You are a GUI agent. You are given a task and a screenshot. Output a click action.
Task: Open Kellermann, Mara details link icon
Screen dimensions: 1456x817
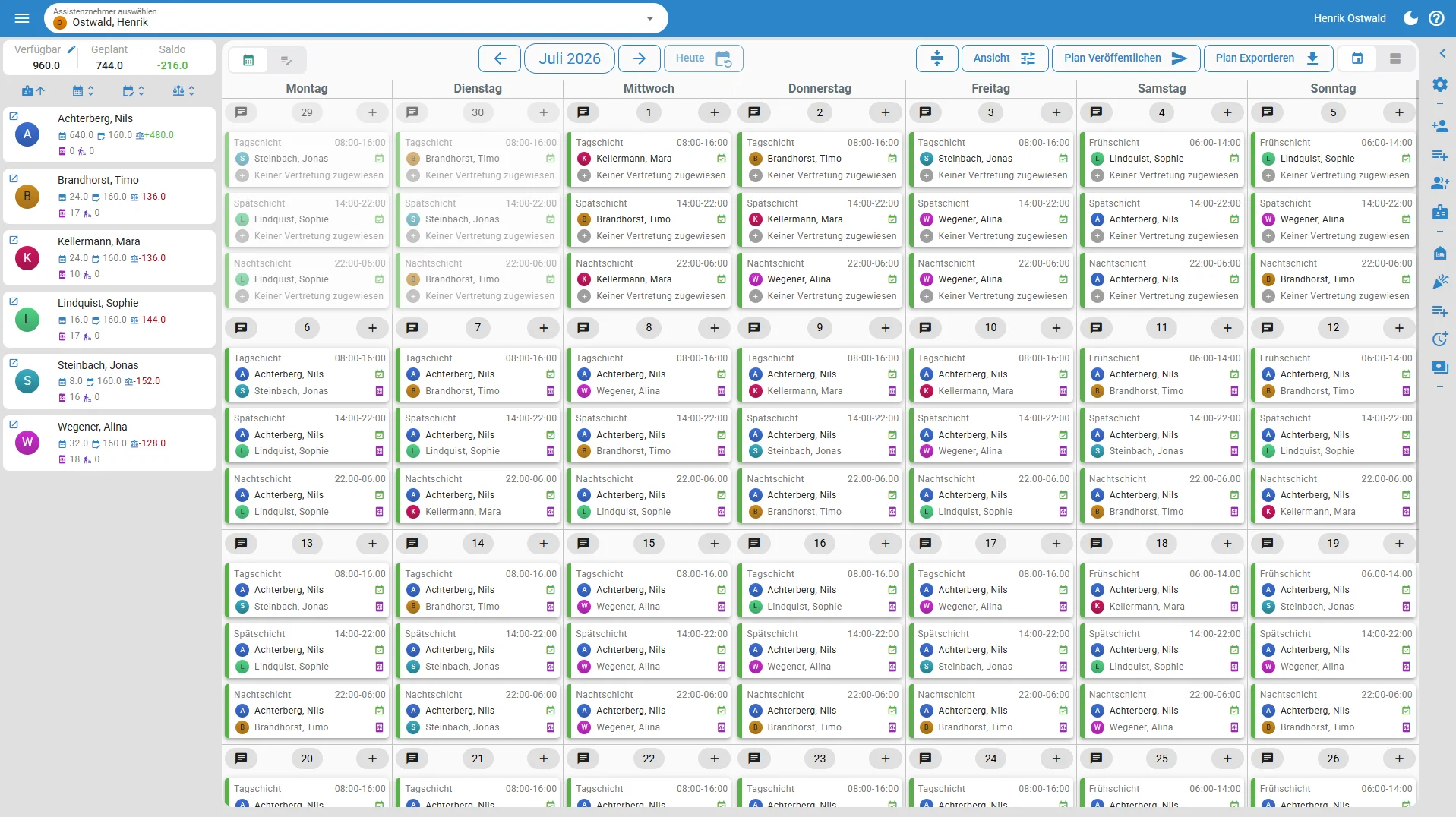pyautogui.click(x=14, y=240)
